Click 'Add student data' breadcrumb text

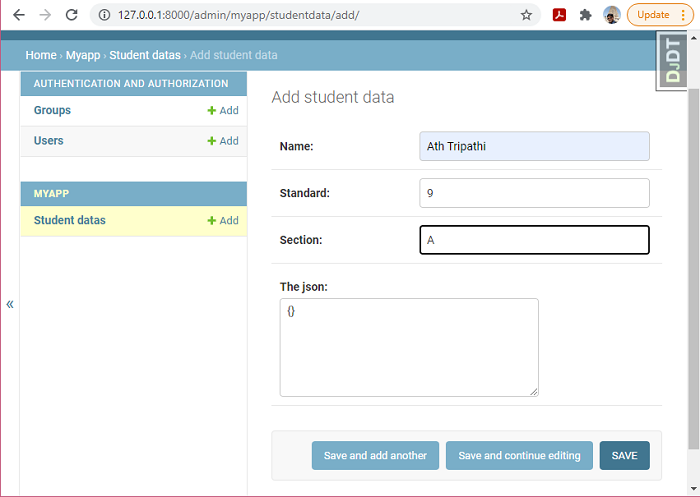pos(234,55)
